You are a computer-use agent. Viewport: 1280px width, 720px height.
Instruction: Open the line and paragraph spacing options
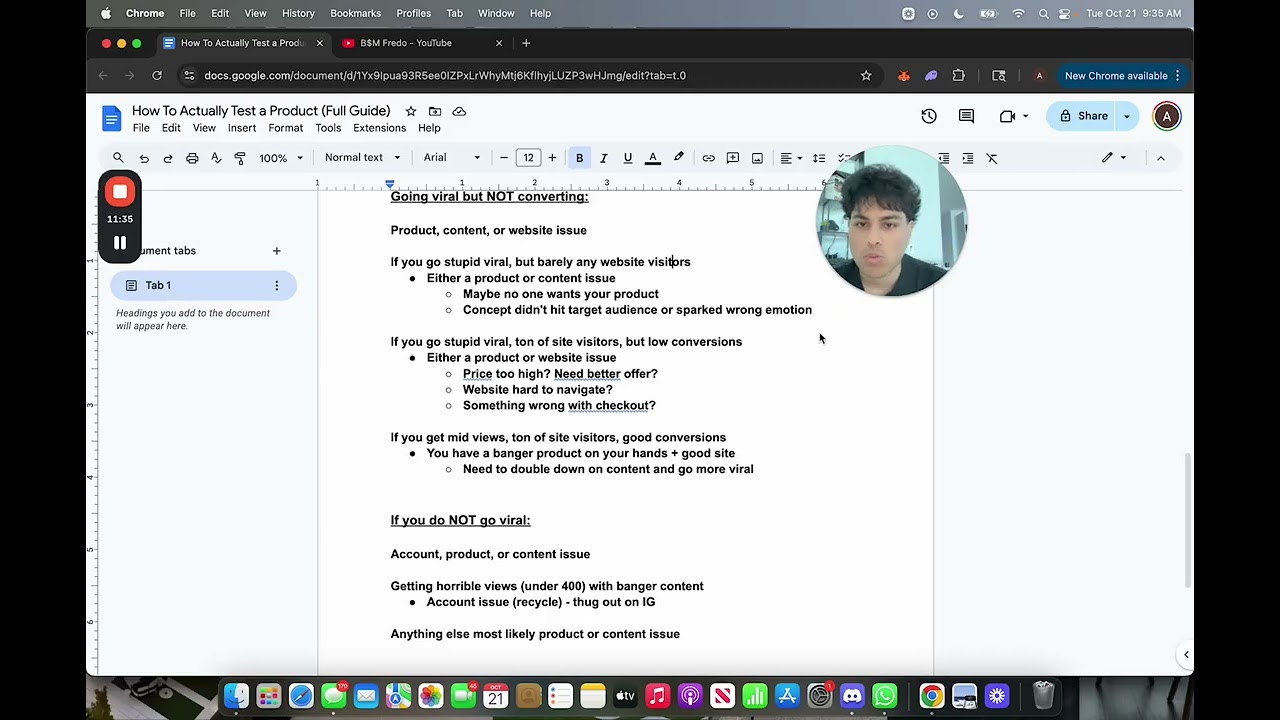pyautogui.click(x=819, y=158)
